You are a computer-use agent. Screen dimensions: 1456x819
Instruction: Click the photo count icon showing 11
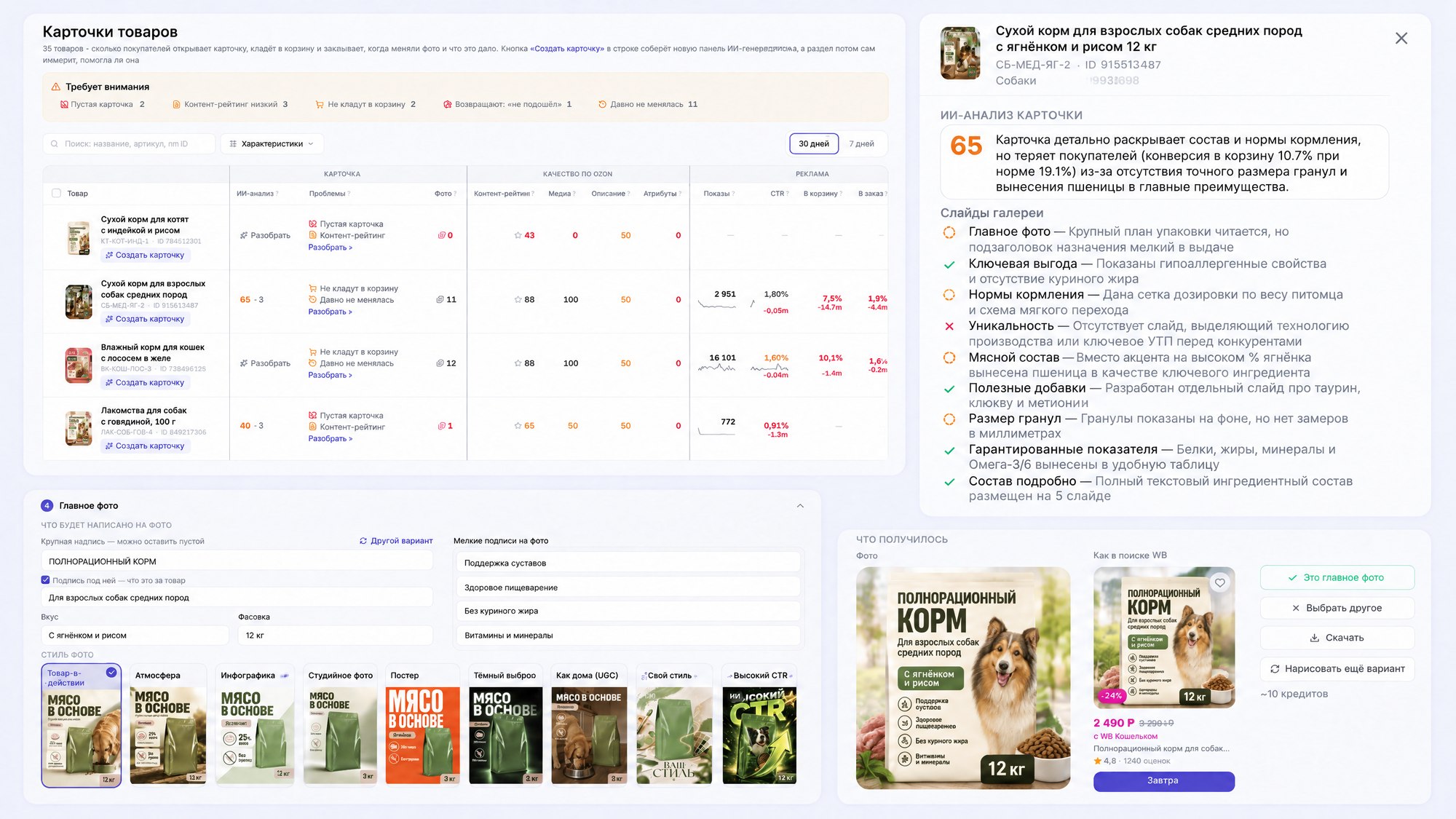pos(440,299)
